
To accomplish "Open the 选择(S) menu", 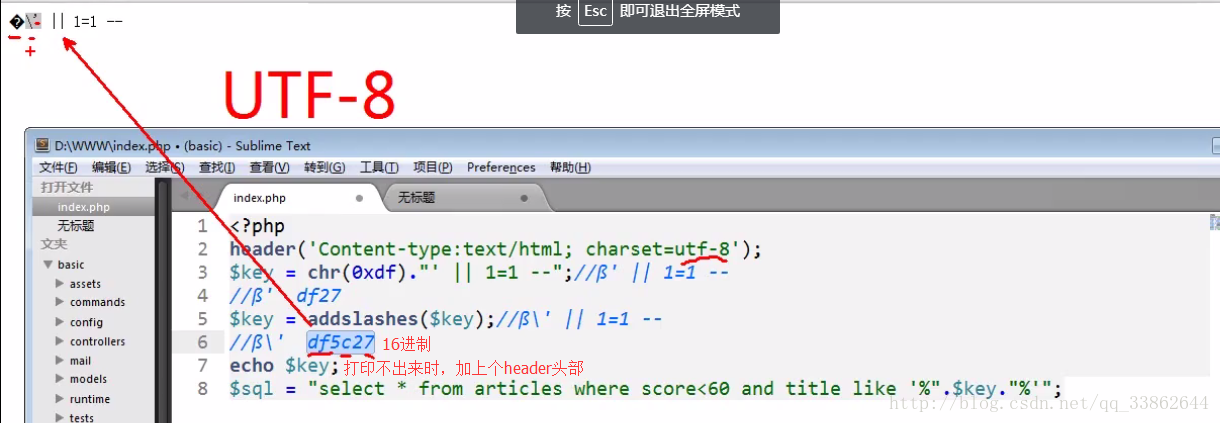I will [164, 167].
